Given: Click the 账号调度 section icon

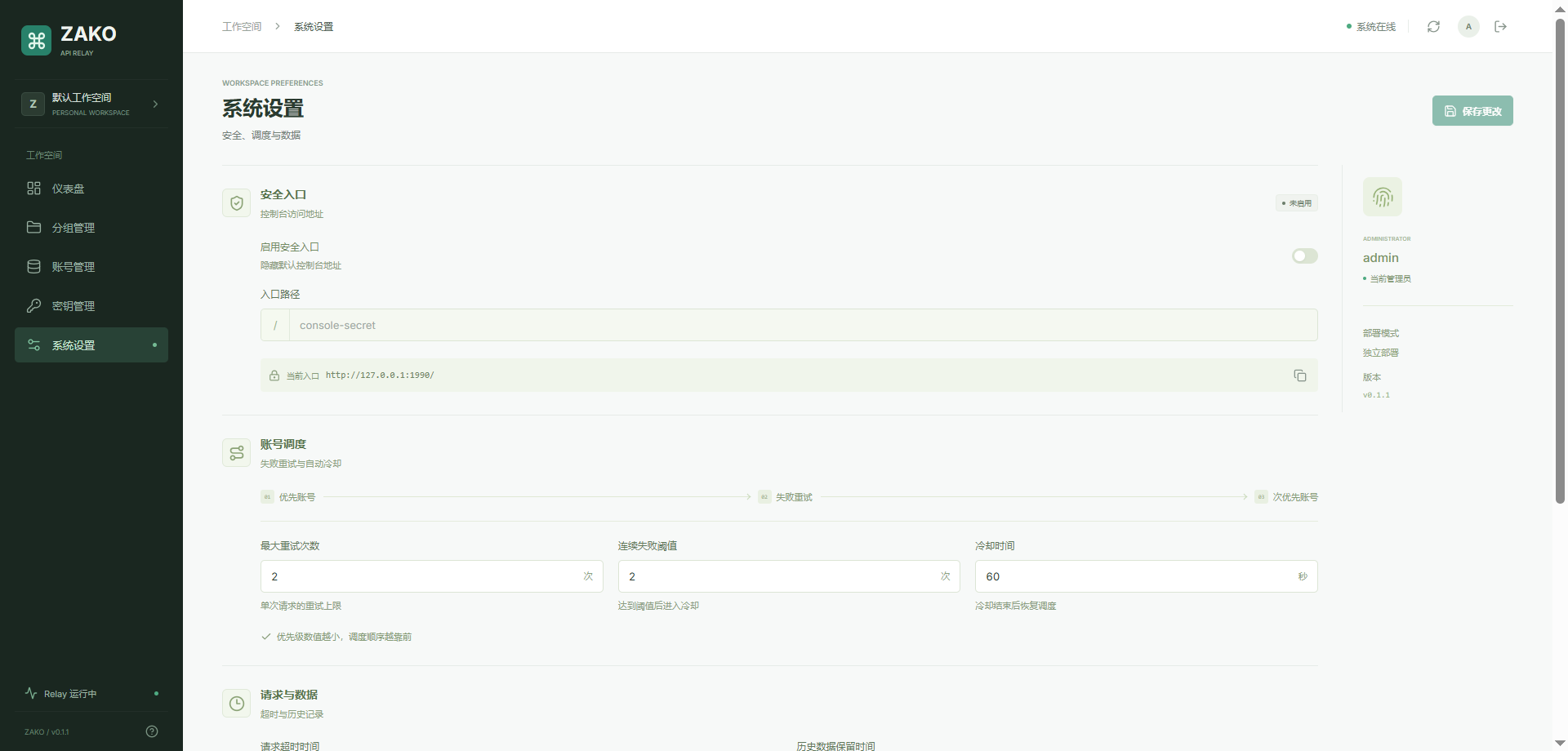Looking at the screenshot, I should coord(237,453).
